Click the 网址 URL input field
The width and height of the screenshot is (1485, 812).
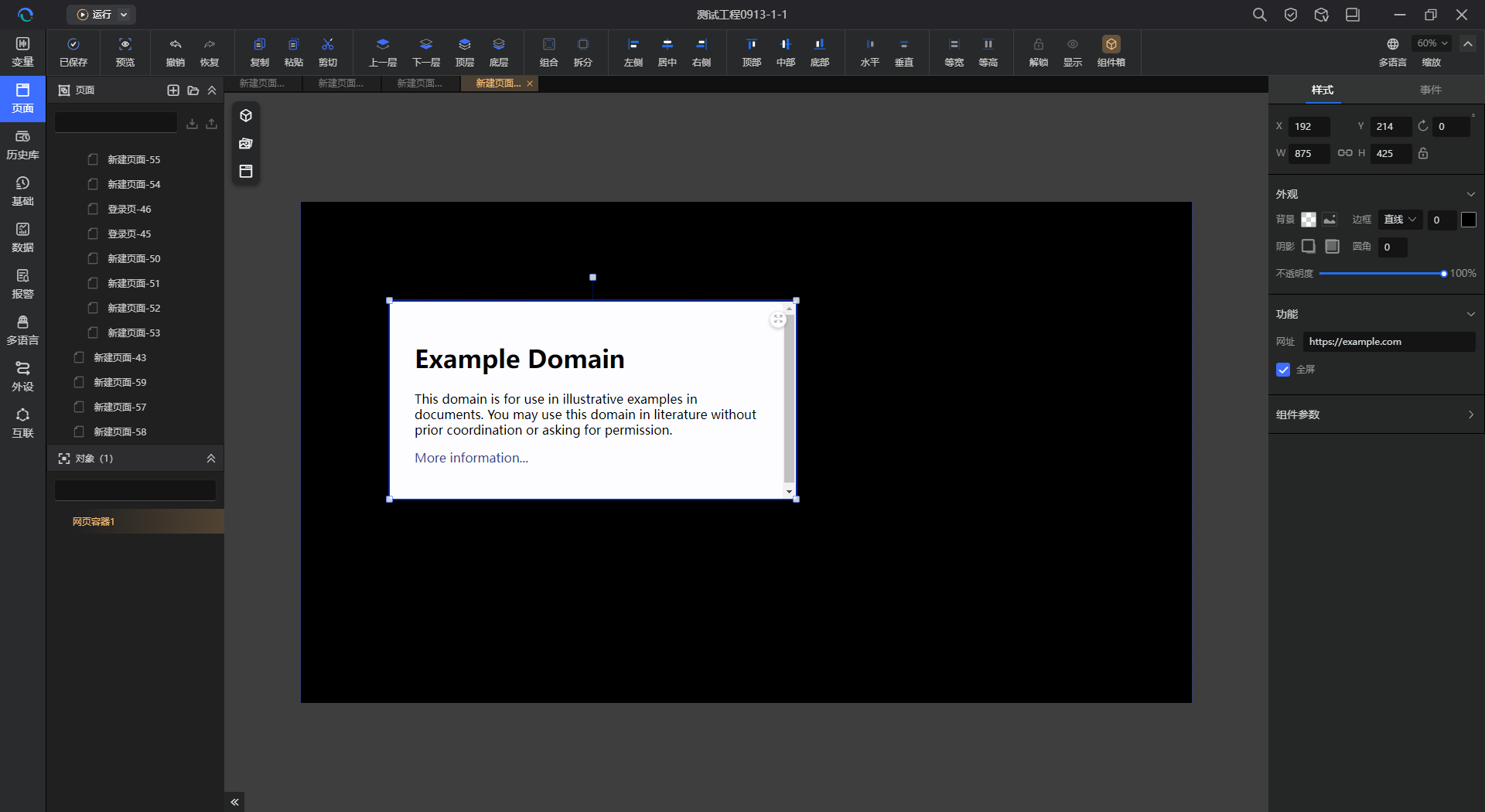1389,342
